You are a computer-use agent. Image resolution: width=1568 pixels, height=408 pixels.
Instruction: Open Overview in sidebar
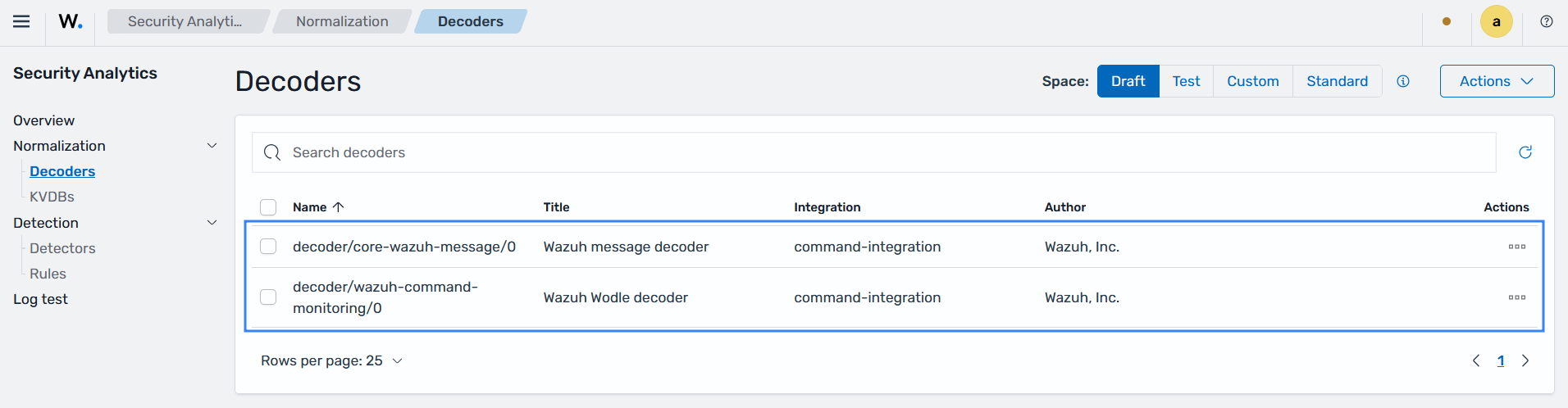point(44,120)
